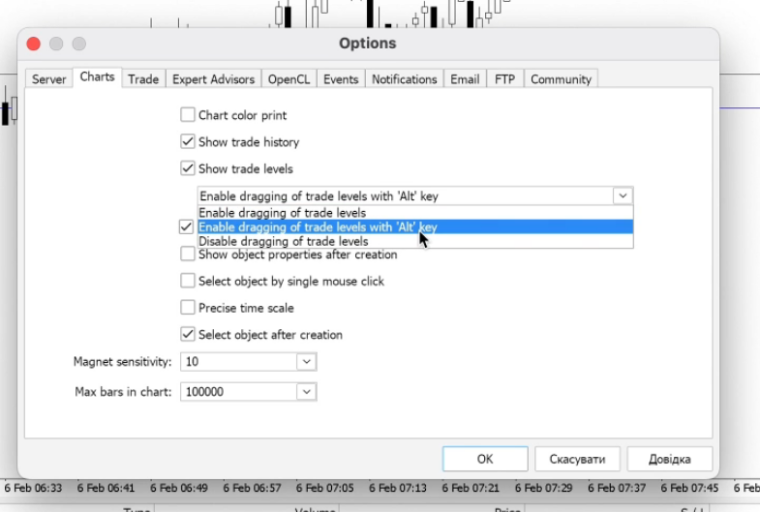Choose 'Enable dragging of trade levels' option
Image resolution: width=760 pixels, height=512 pixels.
click(415, 212)
